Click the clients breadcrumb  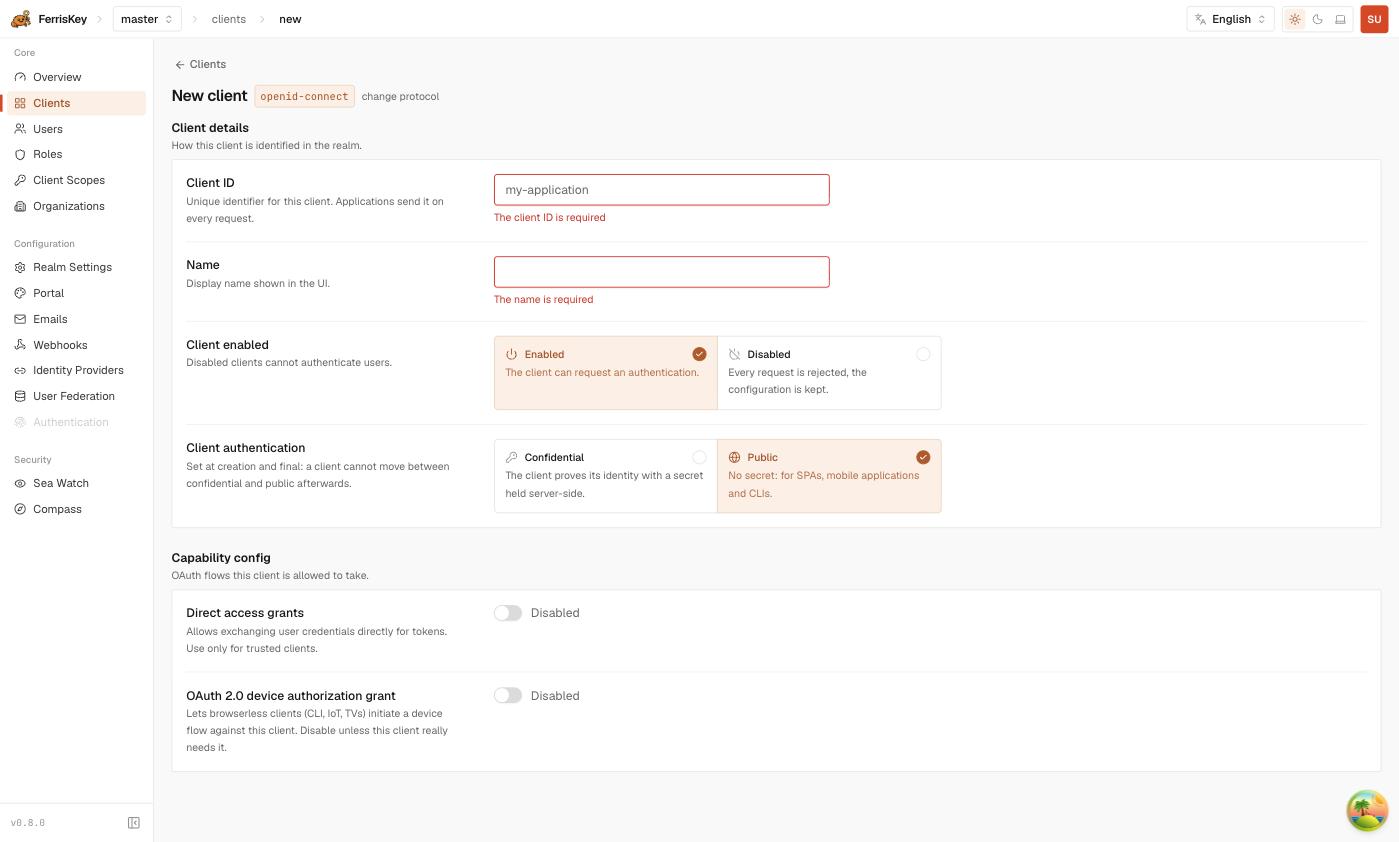[x=229, y=19]
